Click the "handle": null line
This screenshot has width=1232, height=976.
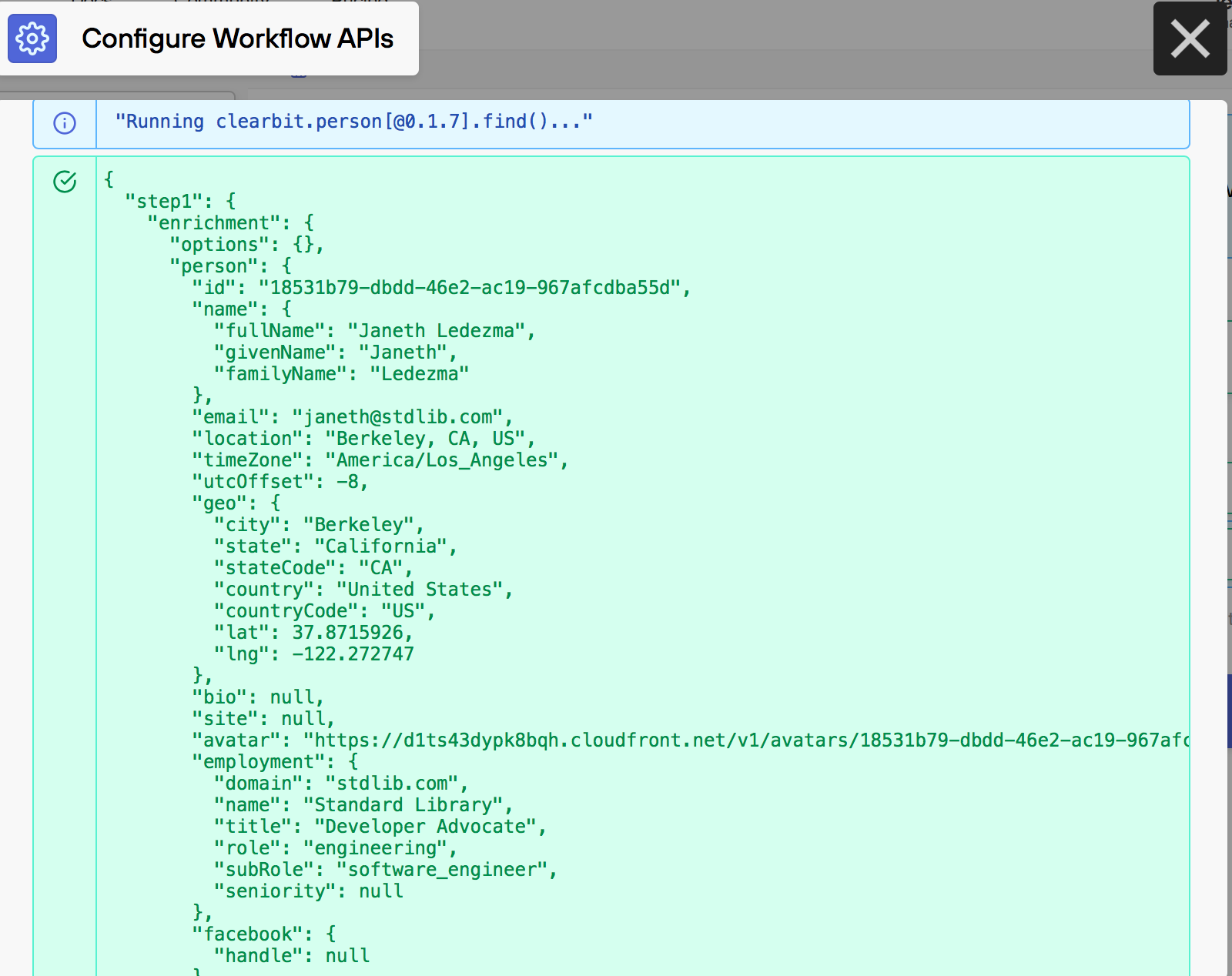click(x=292, y=956)
